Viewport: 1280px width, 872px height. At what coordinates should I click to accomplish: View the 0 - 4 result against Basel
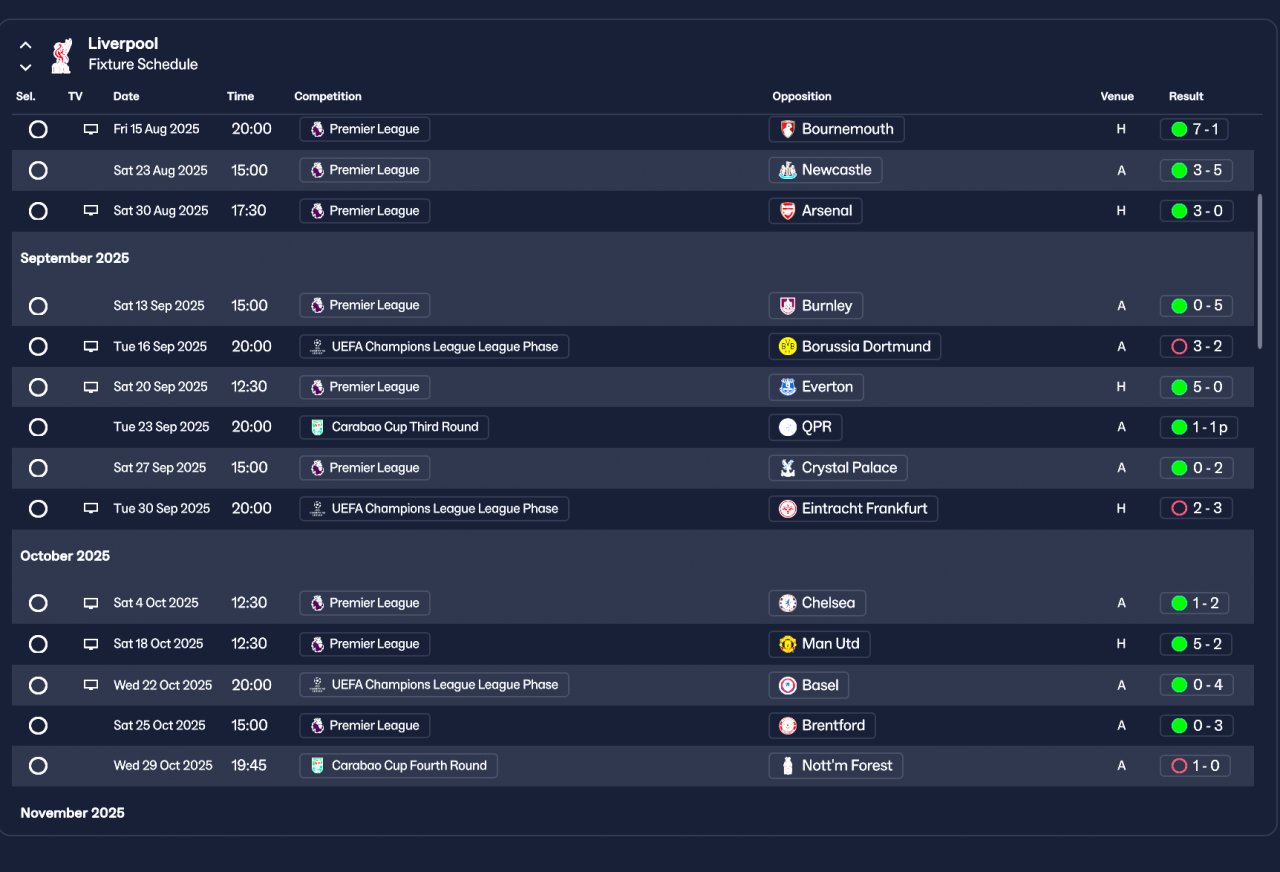tap(1196, 685)
